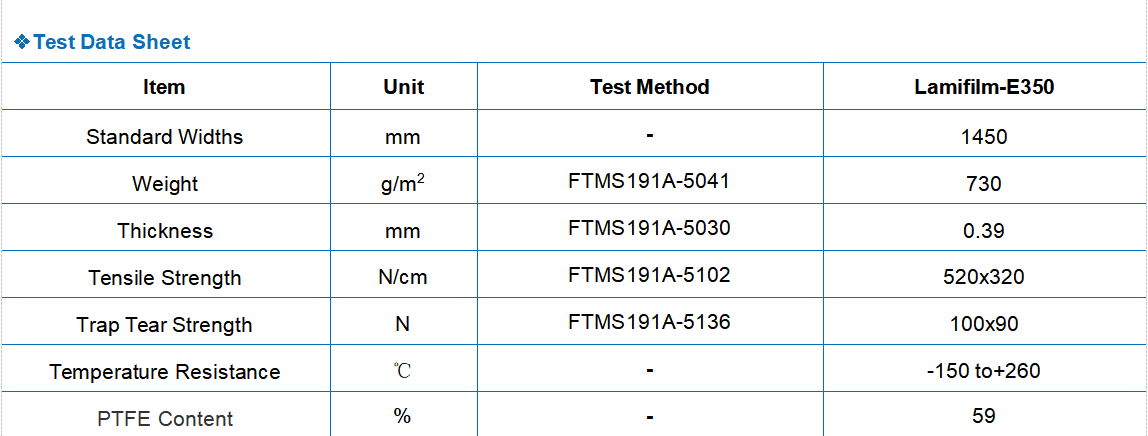Click the PTFE Content row label
This screenshot has height=436, width=1148.
coord(164,419)
